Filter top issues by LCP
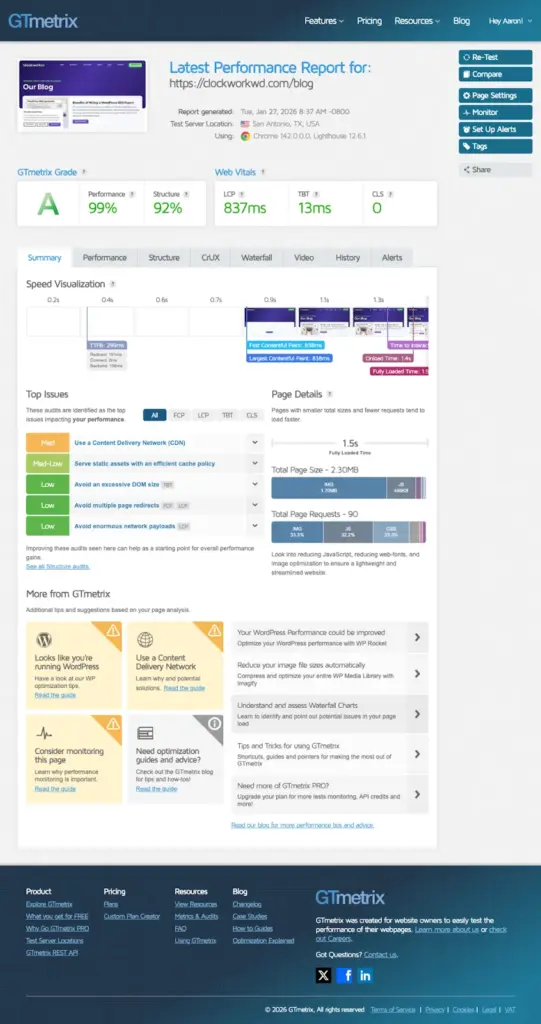 [x=203, y=415]
